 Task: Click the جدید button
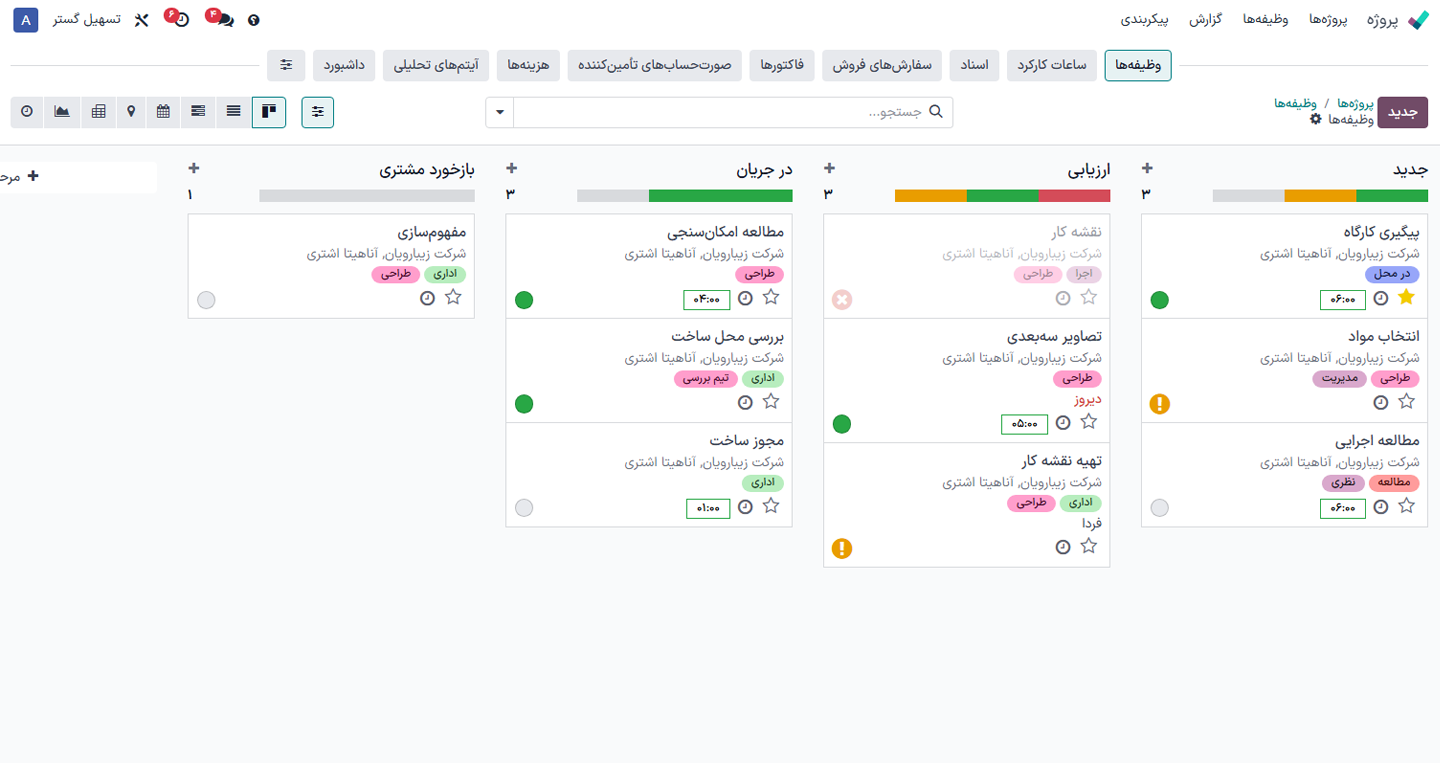(x=1402, y=112)
